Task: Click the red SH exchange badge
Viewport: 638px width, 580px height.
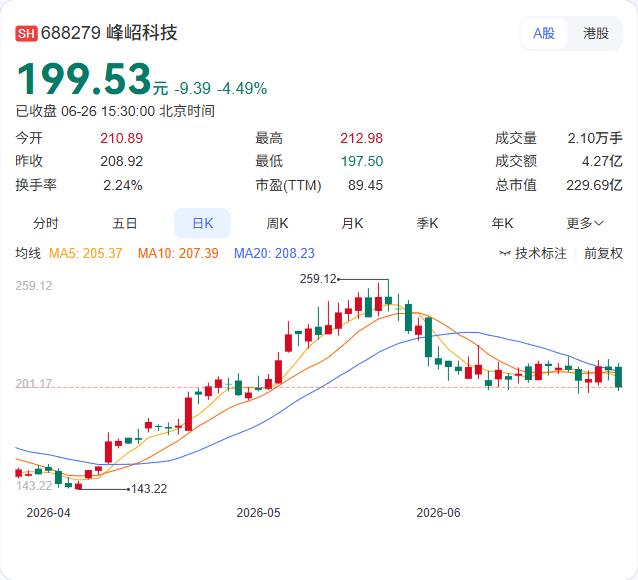Action: coord(26,33)
